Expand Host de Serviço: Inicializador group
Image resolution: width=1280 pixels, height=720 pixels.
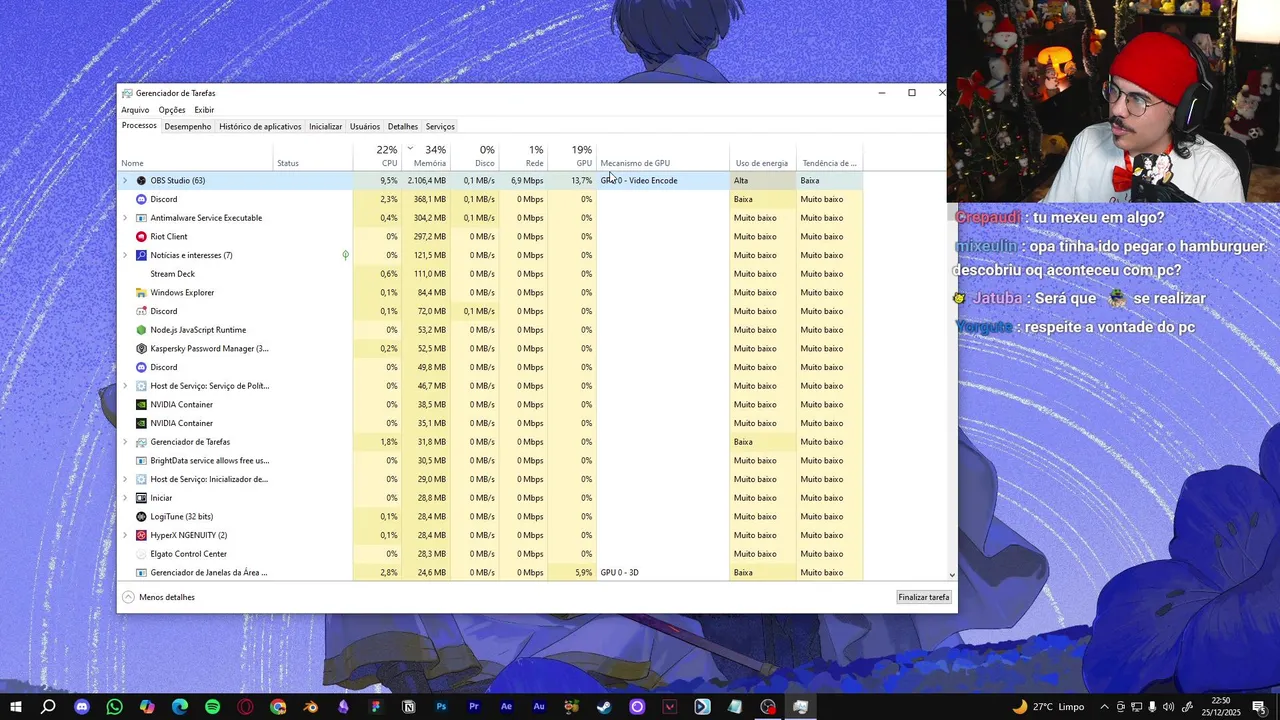click(125, 479)
